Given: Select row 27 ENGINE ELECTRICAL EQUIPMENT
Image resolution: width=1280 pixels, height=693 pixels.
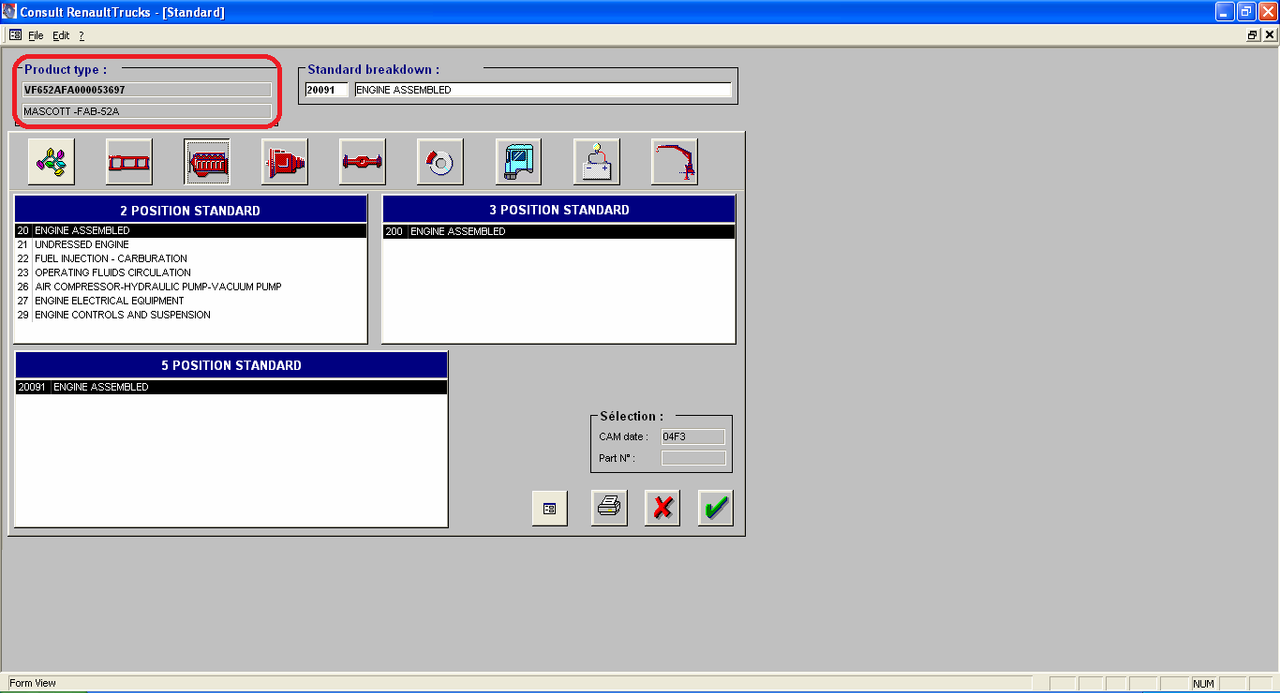Looking at the screenshot, I should 191,301.
